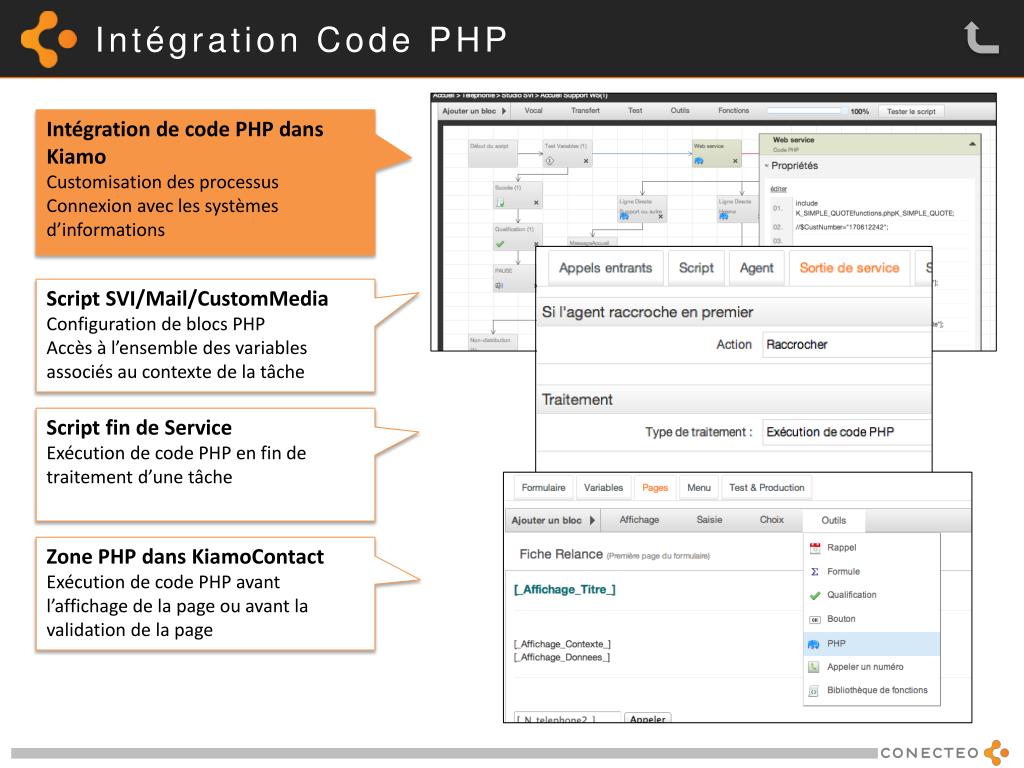
Task: Switch to the Appels entrants tab
Action: pyautogui.click(x=605, y=268)
